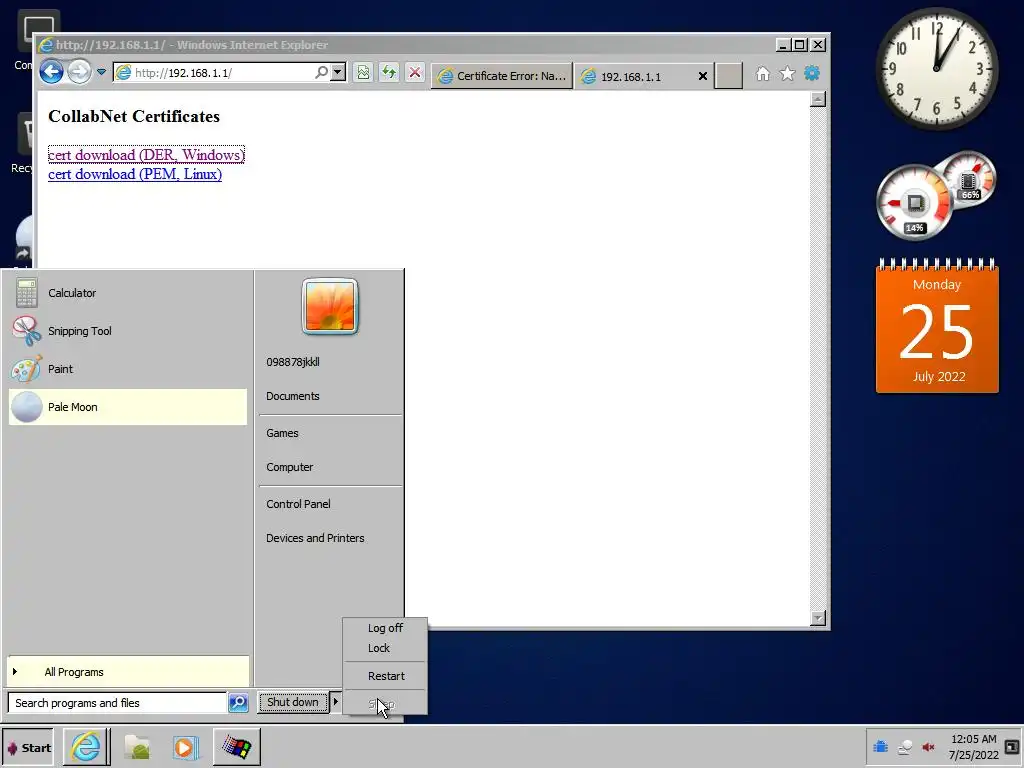Screen dimensions: 1024x768
Task: Click the Shut down button
Action: 293,702
